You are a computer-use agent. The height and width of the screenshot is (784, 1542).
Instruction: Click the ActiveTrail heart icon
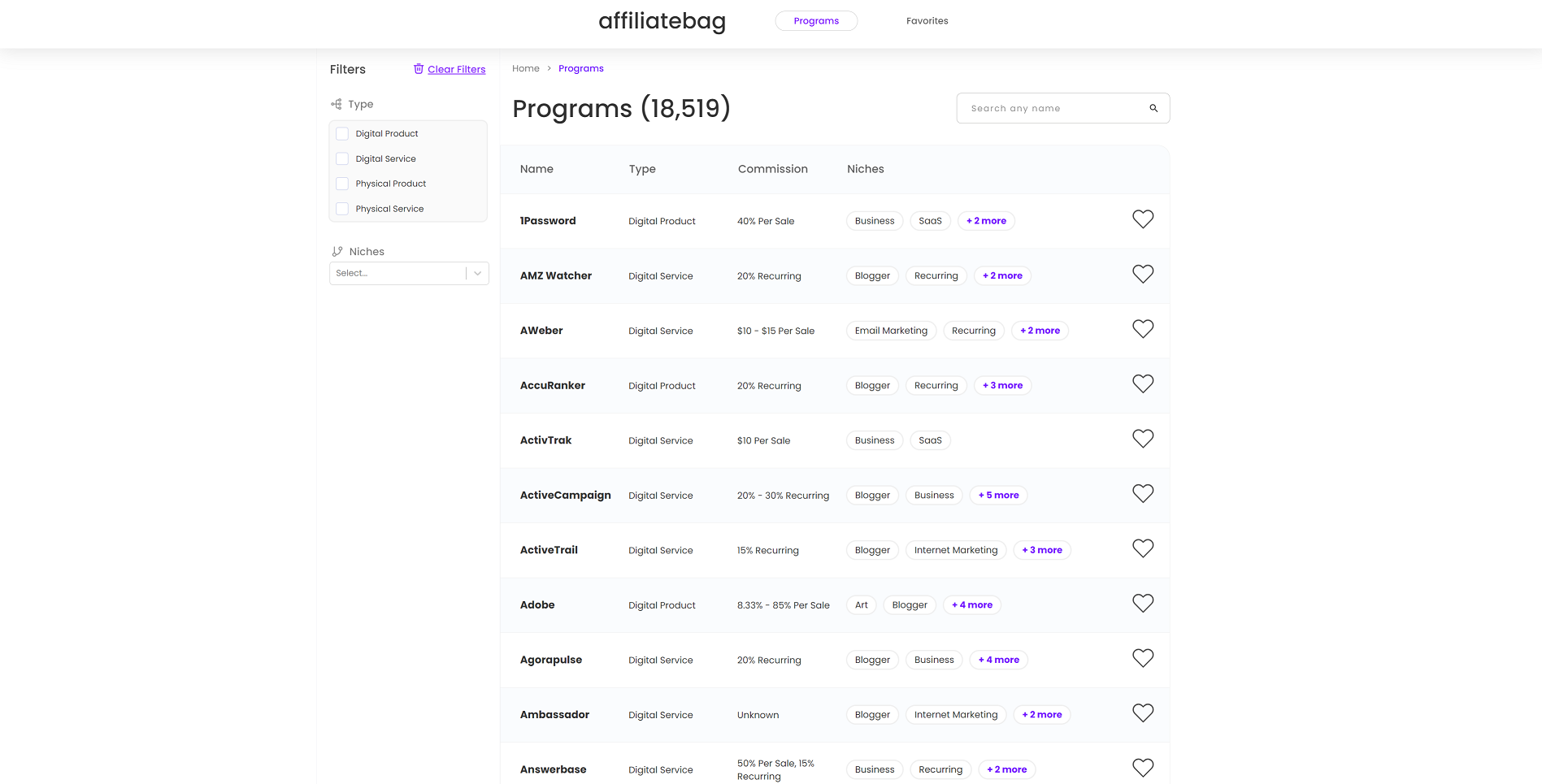point(1143,548)
